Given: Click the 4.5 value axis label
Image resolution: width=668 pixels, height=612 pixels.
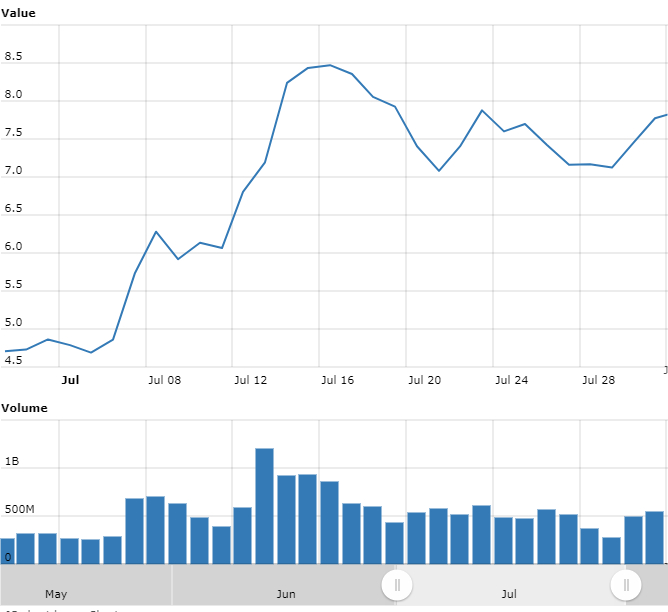Looking at the screenshot, I should pyautogui.click(x=13, y=360).
